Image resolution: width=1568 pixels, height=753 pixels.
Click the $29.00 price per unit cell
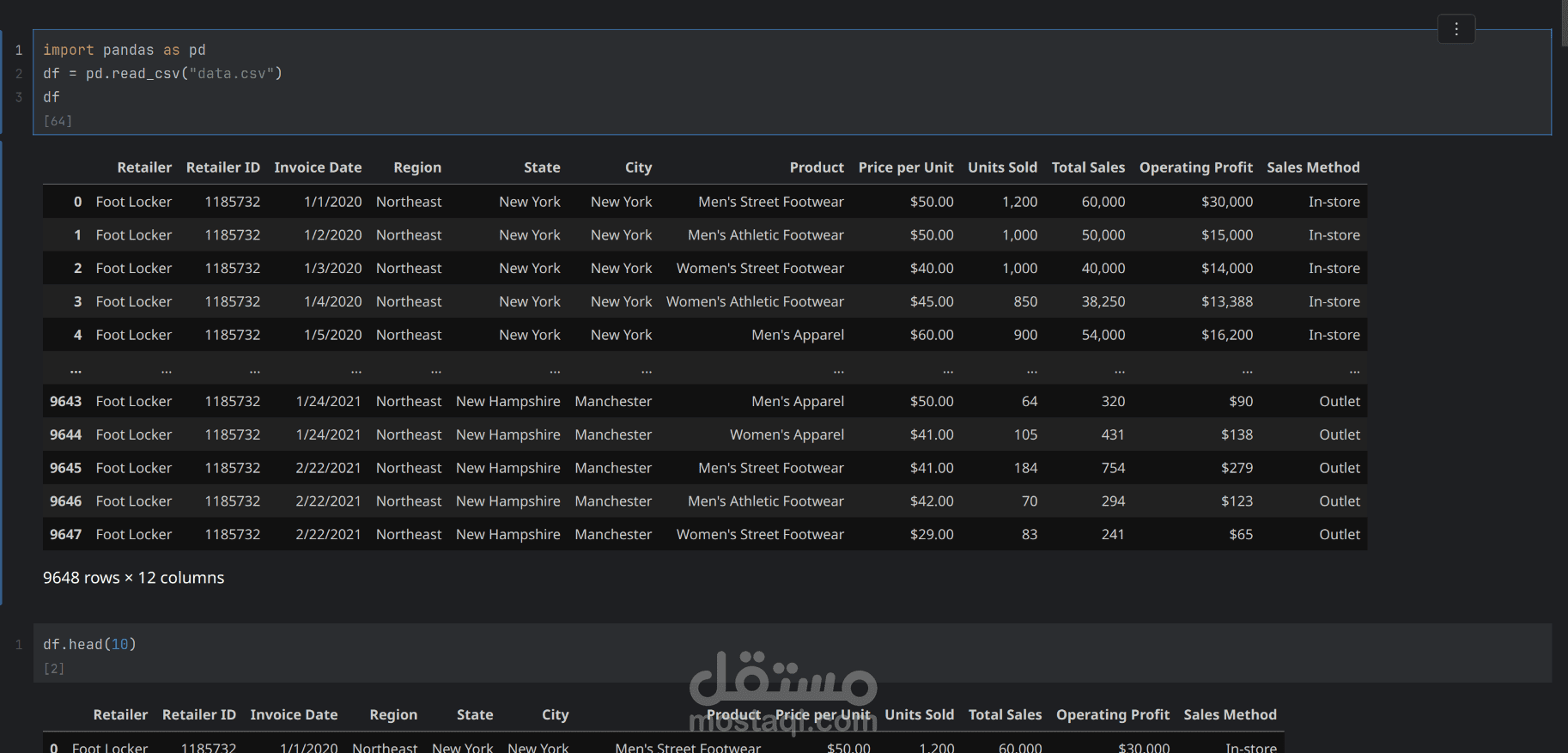932,535
